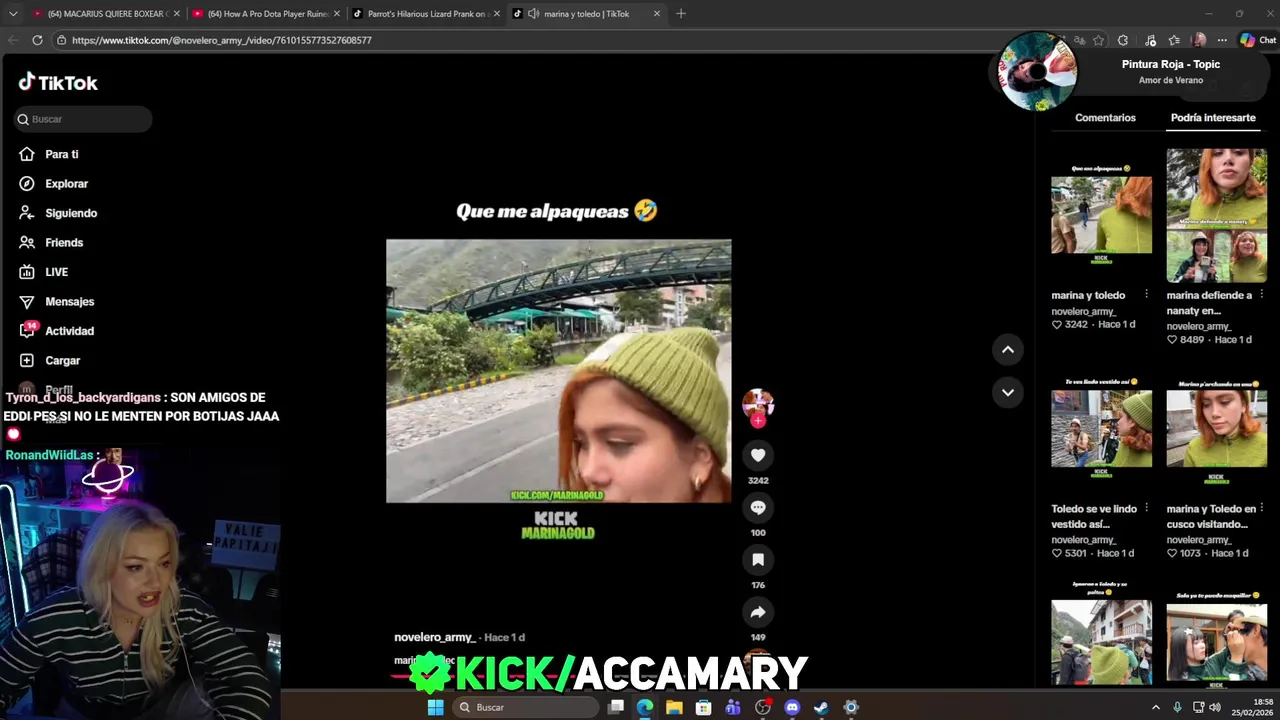1280x720 pixels.
Task: Mute audio on marina y toledo tab
Action: pos(533,14)
